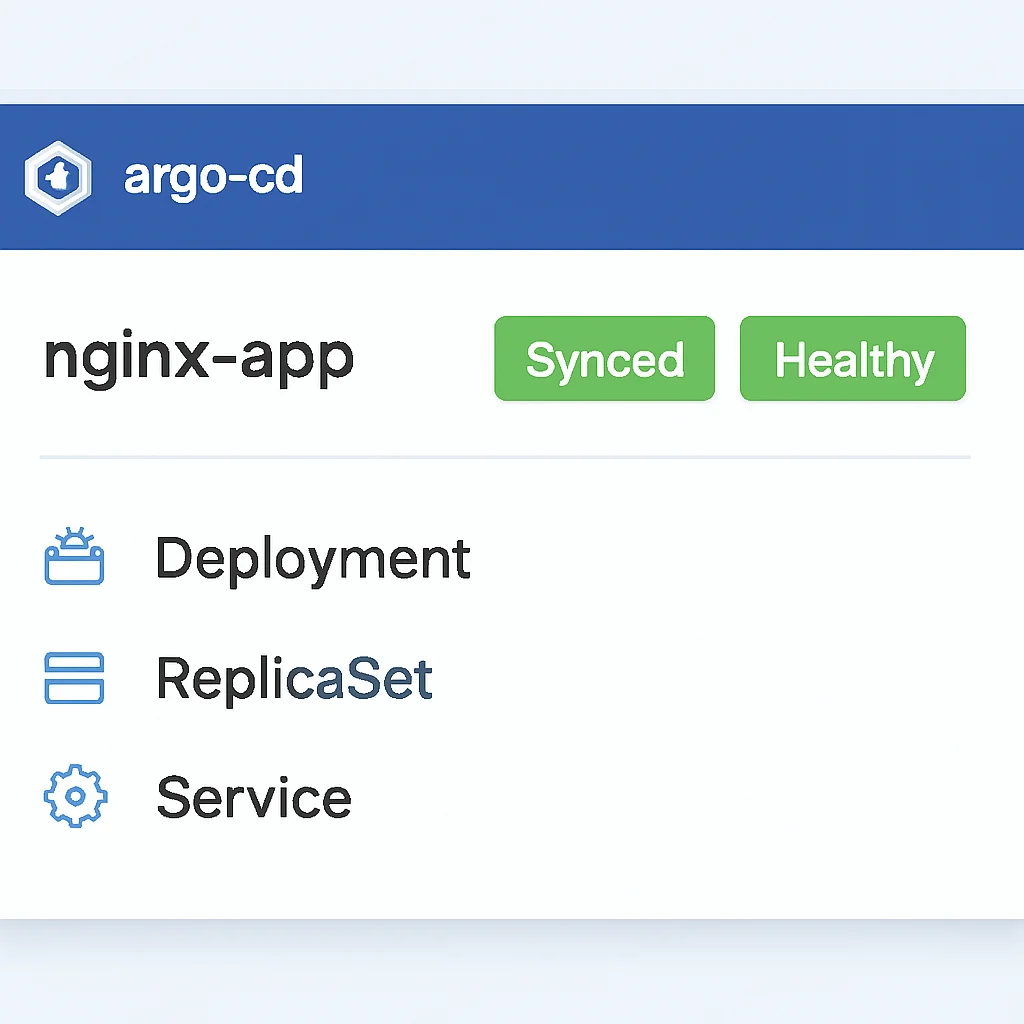Open the Service resource row
Viewport: 1024px width, 1024px height.
click(x=199, y=797)
